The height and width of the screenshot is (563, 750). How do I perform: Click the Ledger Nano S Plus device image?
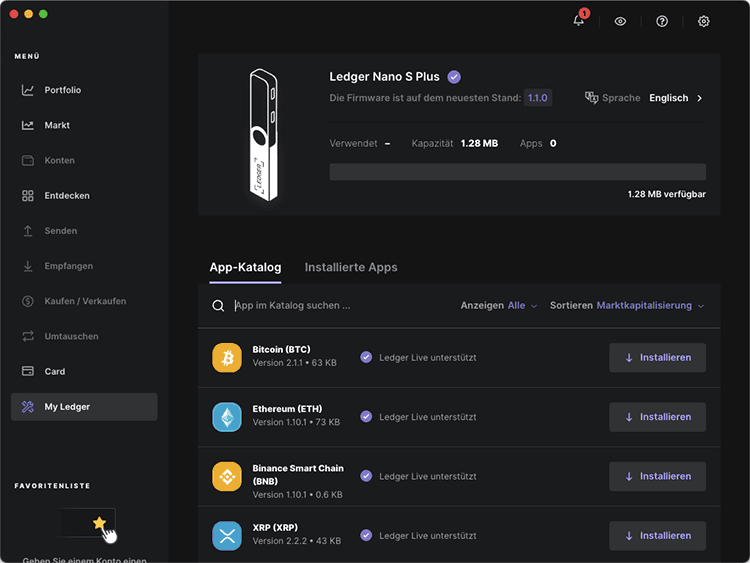[264, 135]
